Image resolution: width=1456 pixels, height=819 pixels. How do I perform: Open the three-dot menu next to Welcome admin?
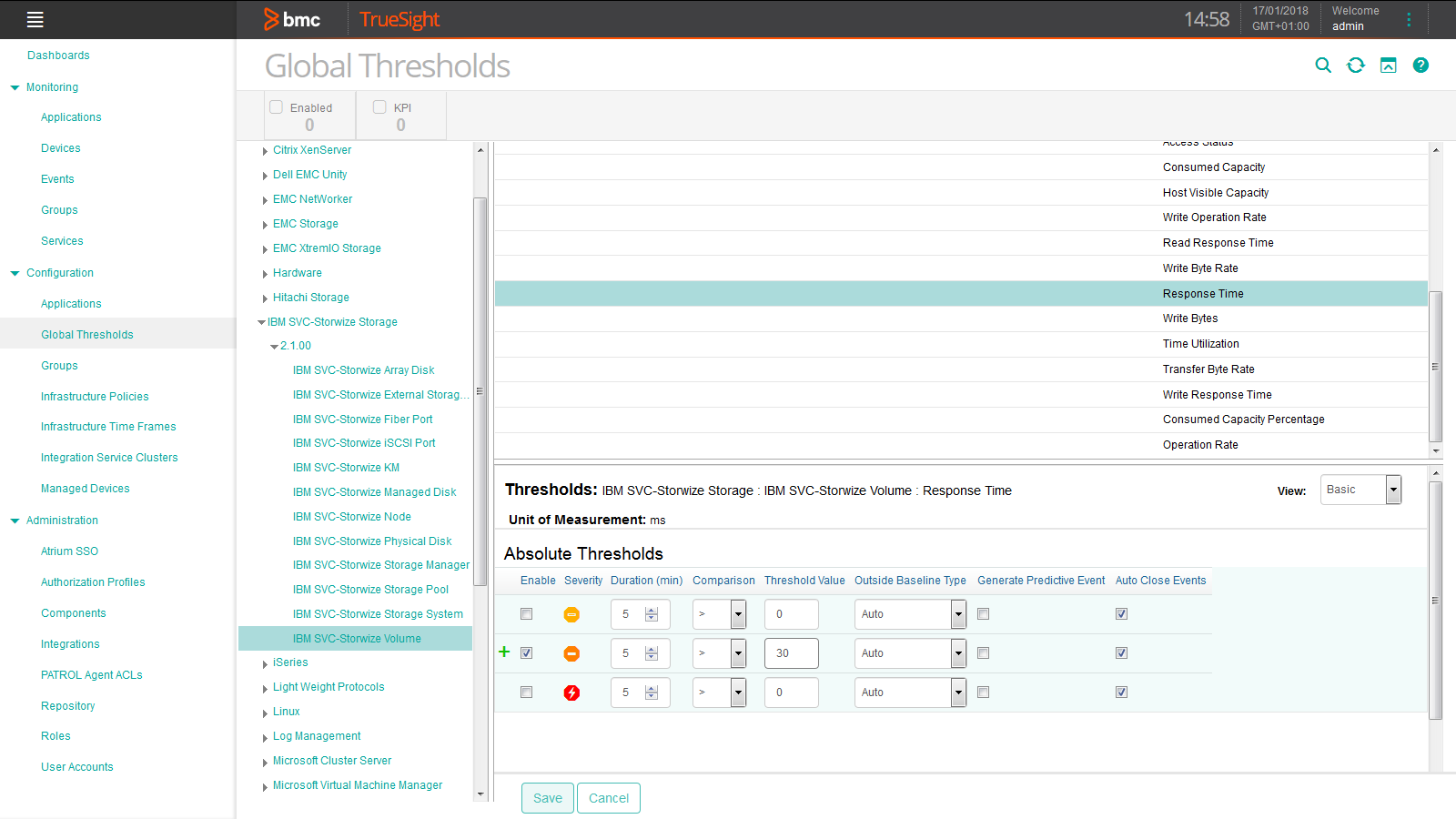tap(1409, 19)
